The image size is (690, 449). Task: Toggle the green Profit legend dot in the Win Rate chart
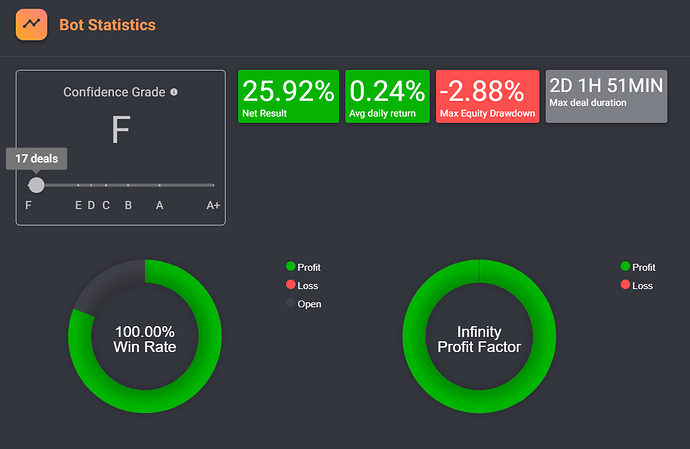(x=290, y=266)
